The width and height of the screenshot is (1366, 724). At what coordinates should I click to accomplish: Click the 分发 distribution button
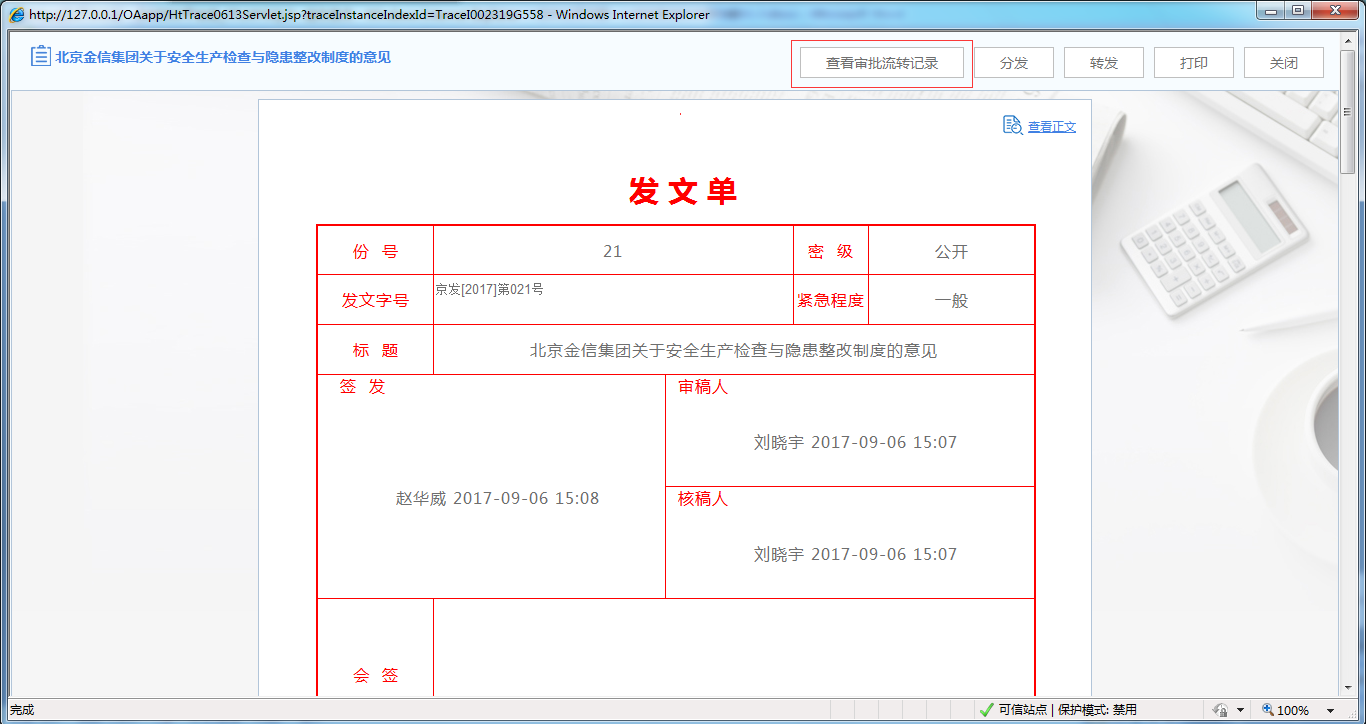[1013, 62]
